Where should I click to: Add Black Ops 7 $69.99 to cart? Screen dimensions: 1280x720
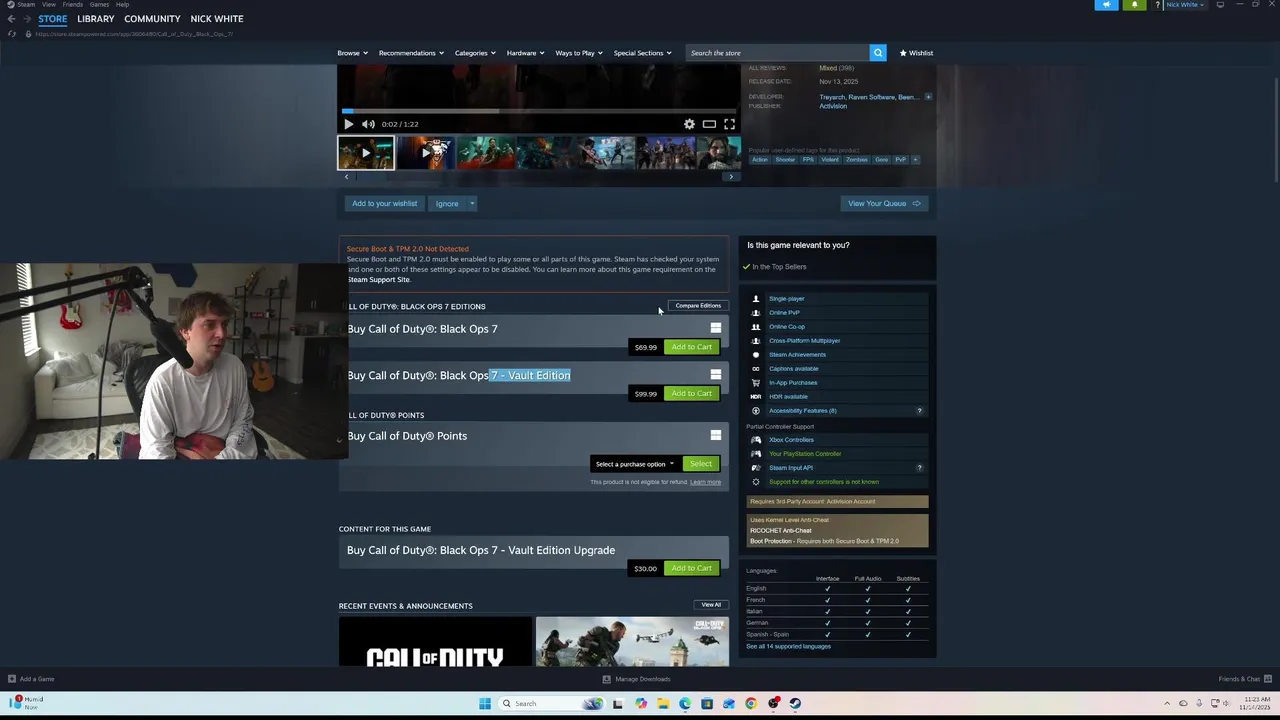pyautogui.click(x=692, y=347)
